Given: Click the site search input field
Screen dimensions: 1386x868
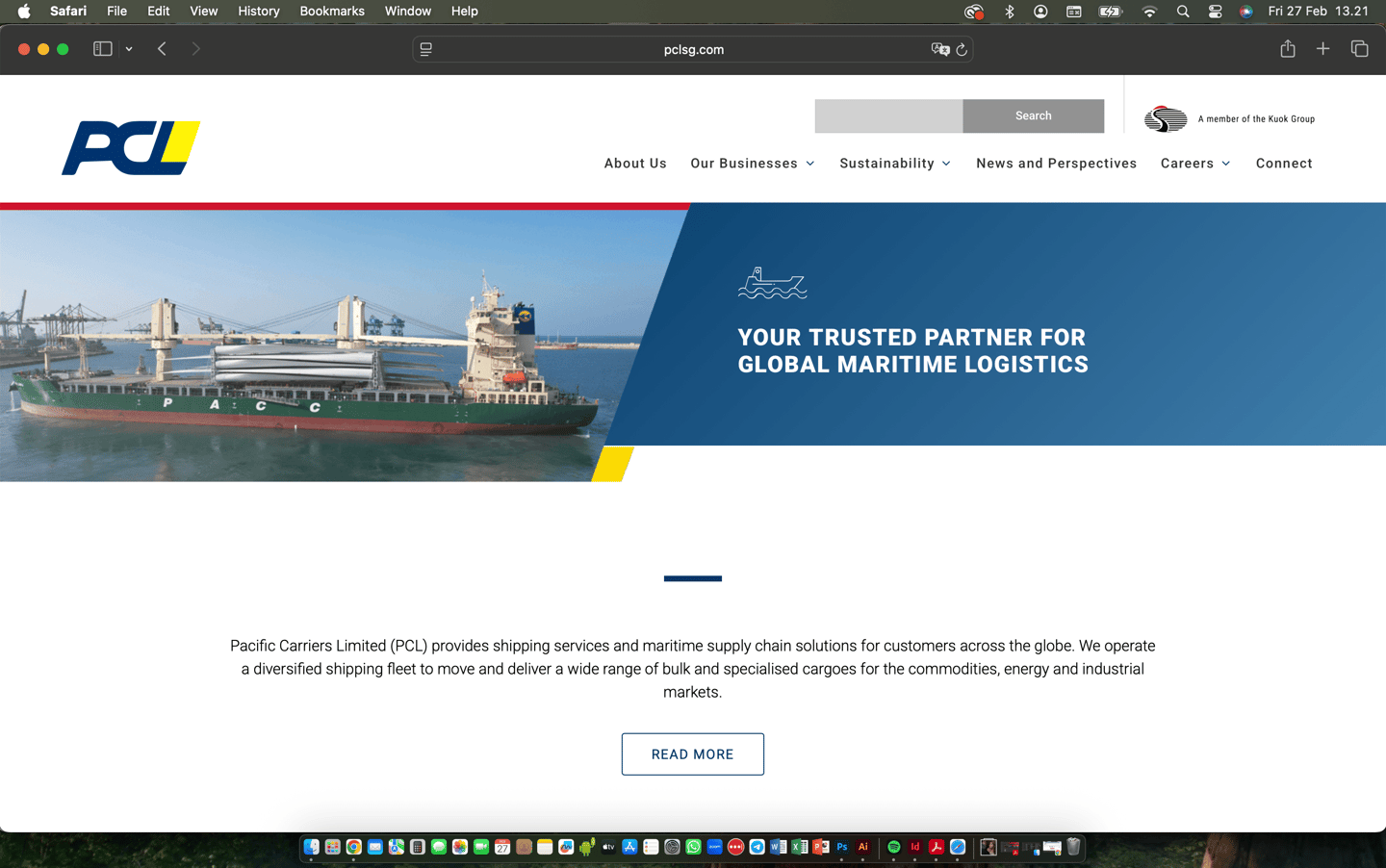Looking at the screenshot, I should point(888,115).
